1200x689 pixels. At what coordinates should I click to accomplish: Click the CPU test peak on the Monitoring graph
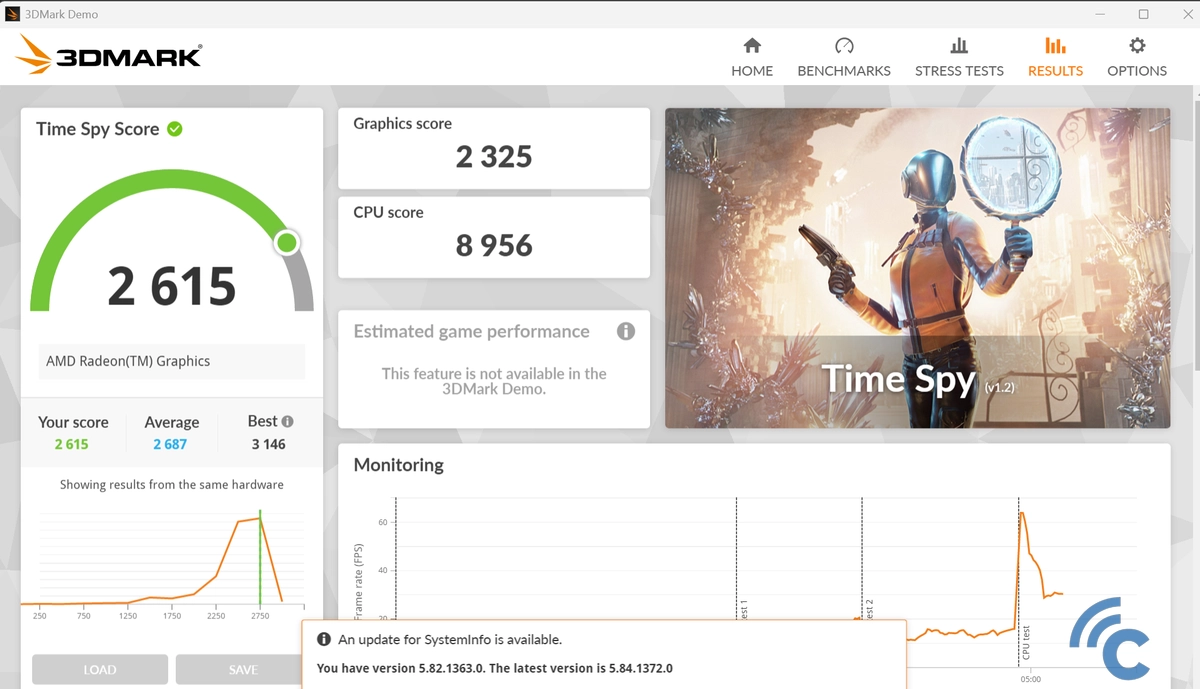coord(1022,515)
